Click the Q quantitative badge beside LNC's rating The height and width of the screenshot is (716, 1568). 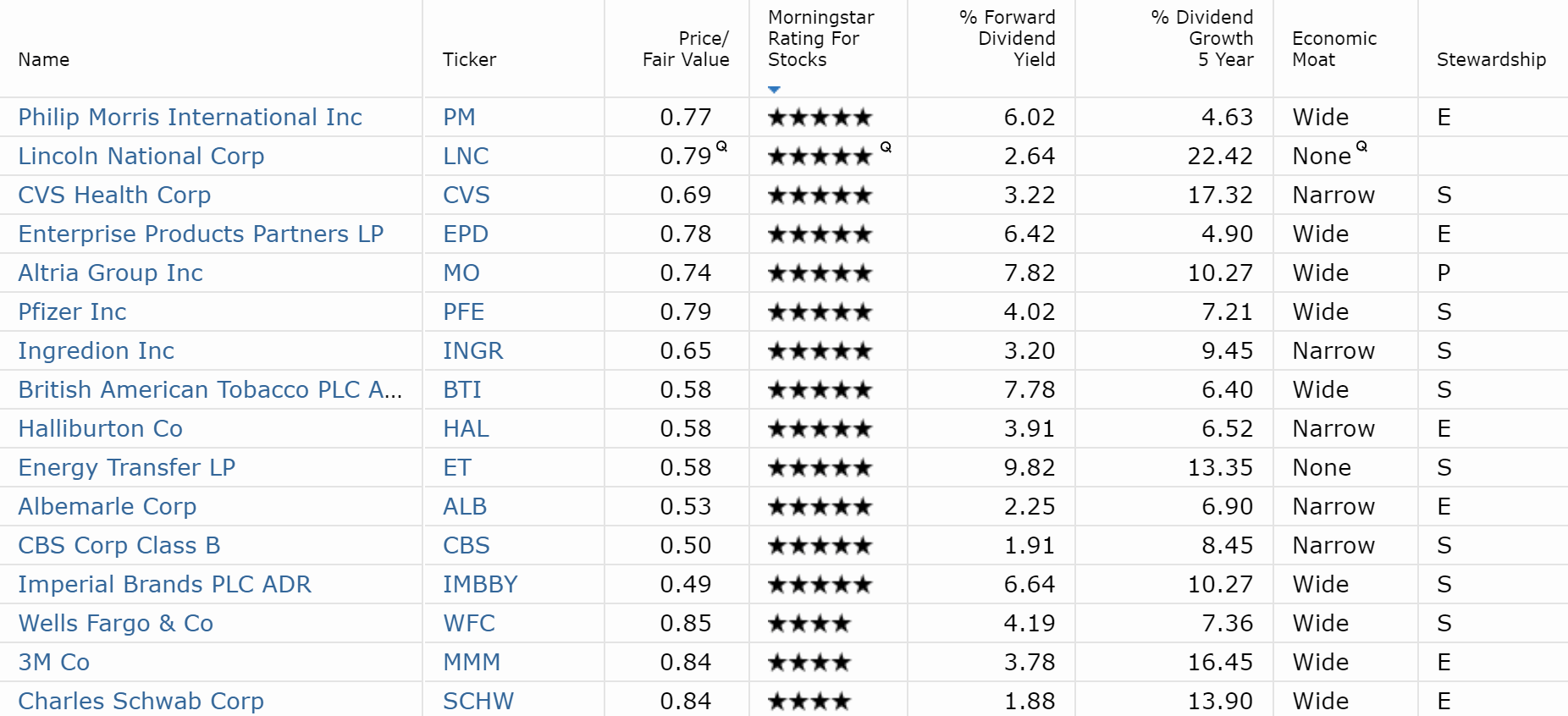pos(884,147)
